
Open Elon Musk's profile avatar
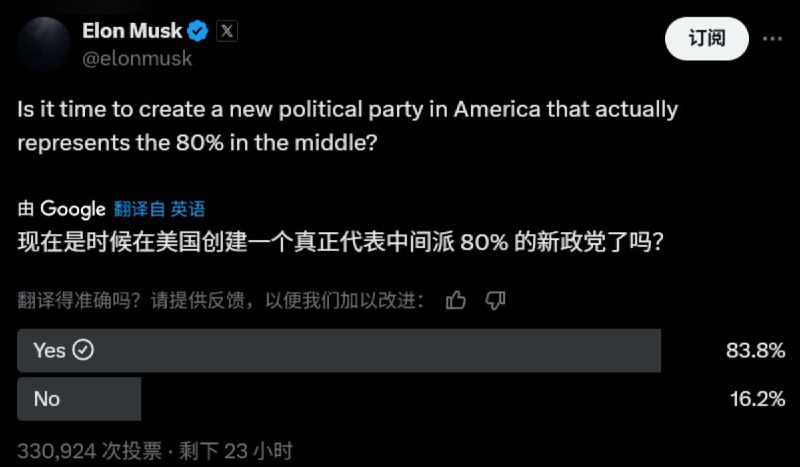click(44, 44)
